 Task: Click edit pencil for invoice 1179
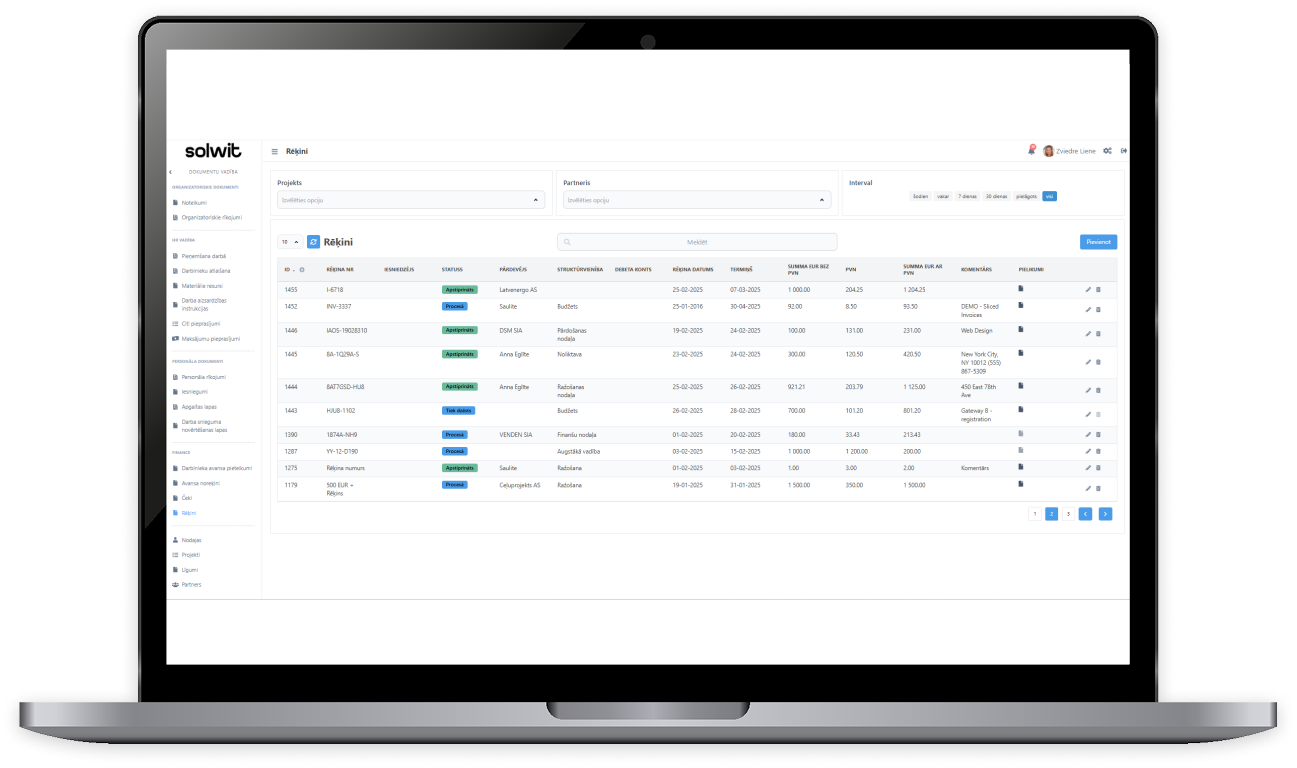pyautogui.click(x=1088, y=488)
